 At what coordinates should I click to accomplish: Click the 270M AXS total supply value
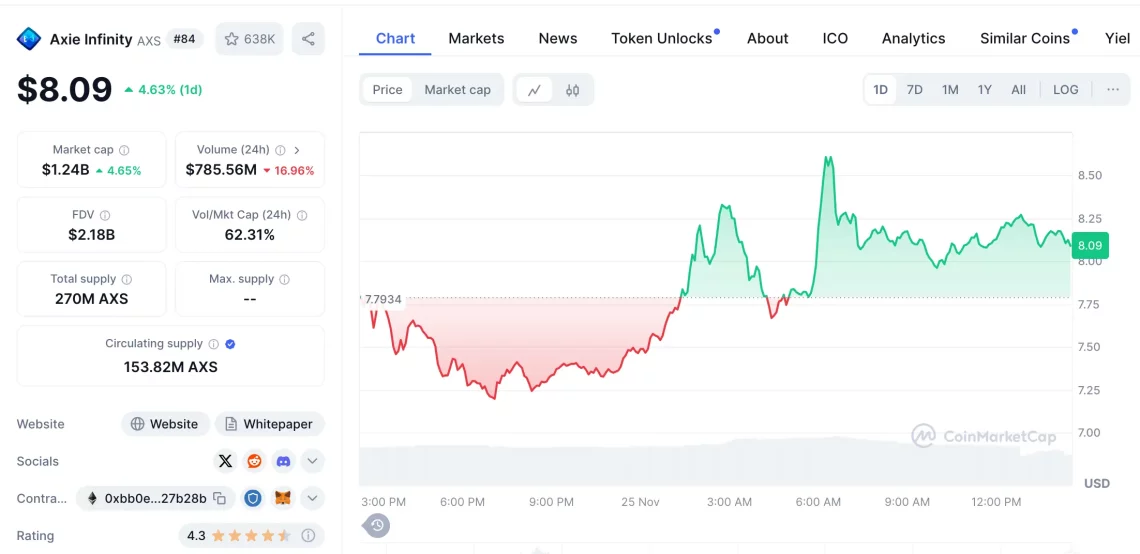pyautogui.click(x=91, y=299)
